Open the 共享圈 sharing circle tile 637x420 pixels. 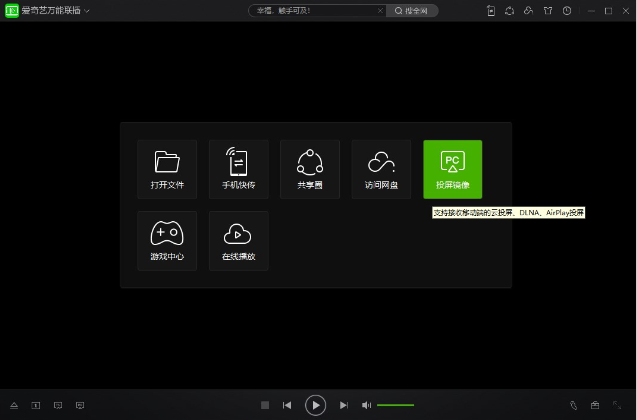pos(310,169)
